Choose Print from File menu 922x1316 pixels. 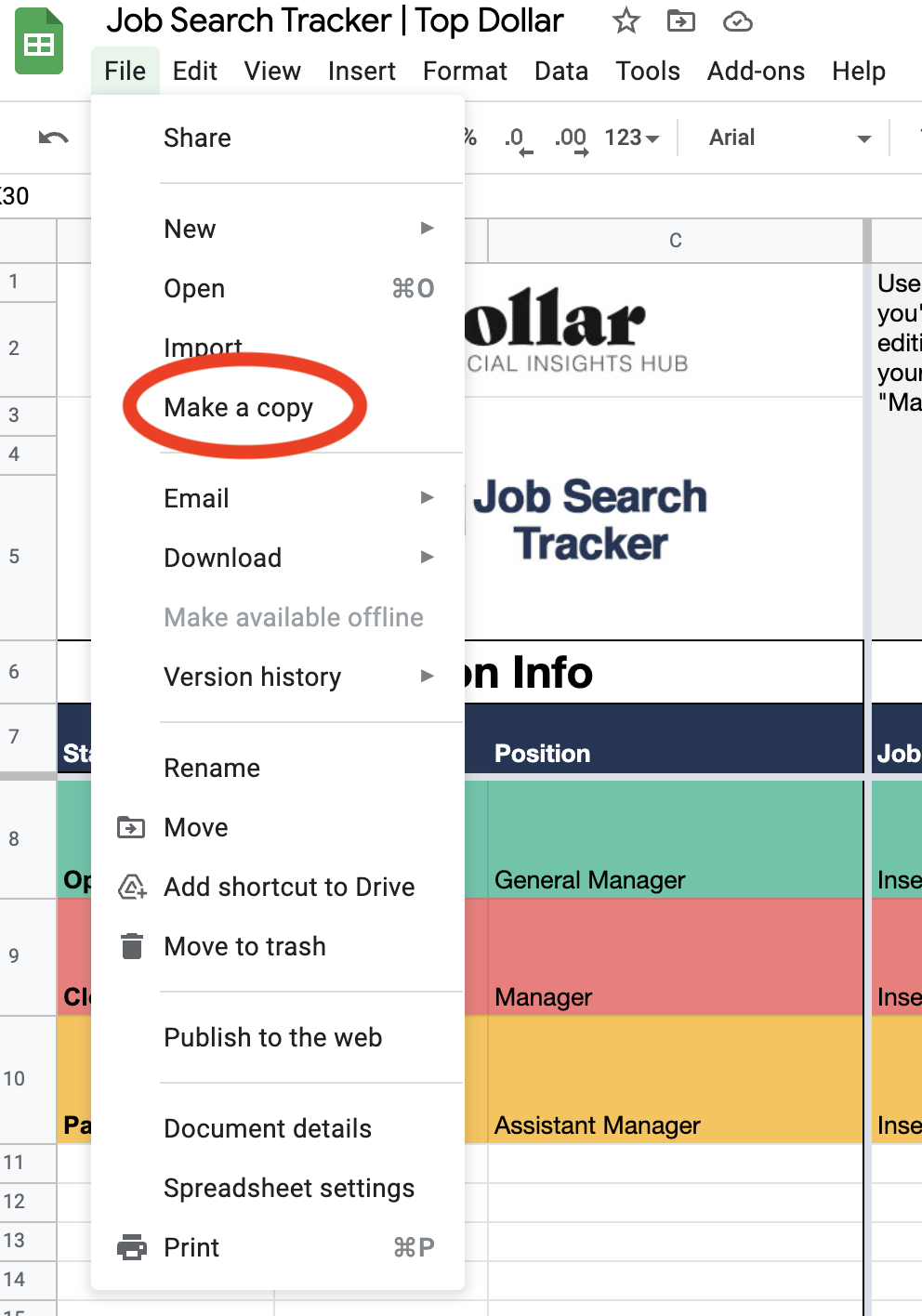pyautogui.click(x=278, y=1247)
